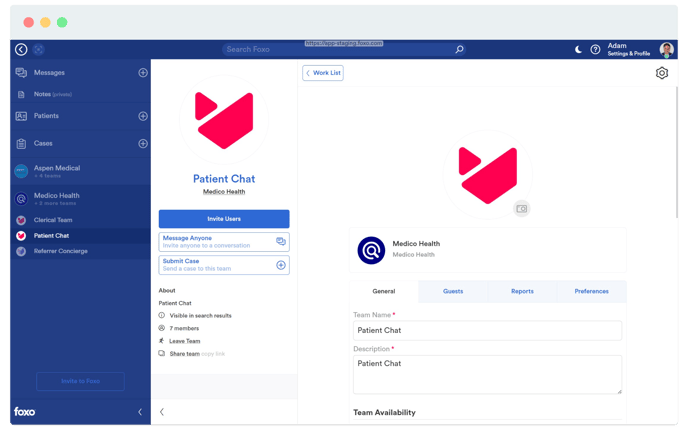Collapse the left sidebar chevron

pyautogui.click(x=139, y=412)
